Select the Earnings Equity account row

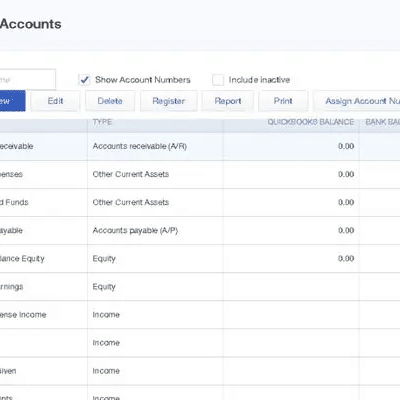click(x=200, y=287)
